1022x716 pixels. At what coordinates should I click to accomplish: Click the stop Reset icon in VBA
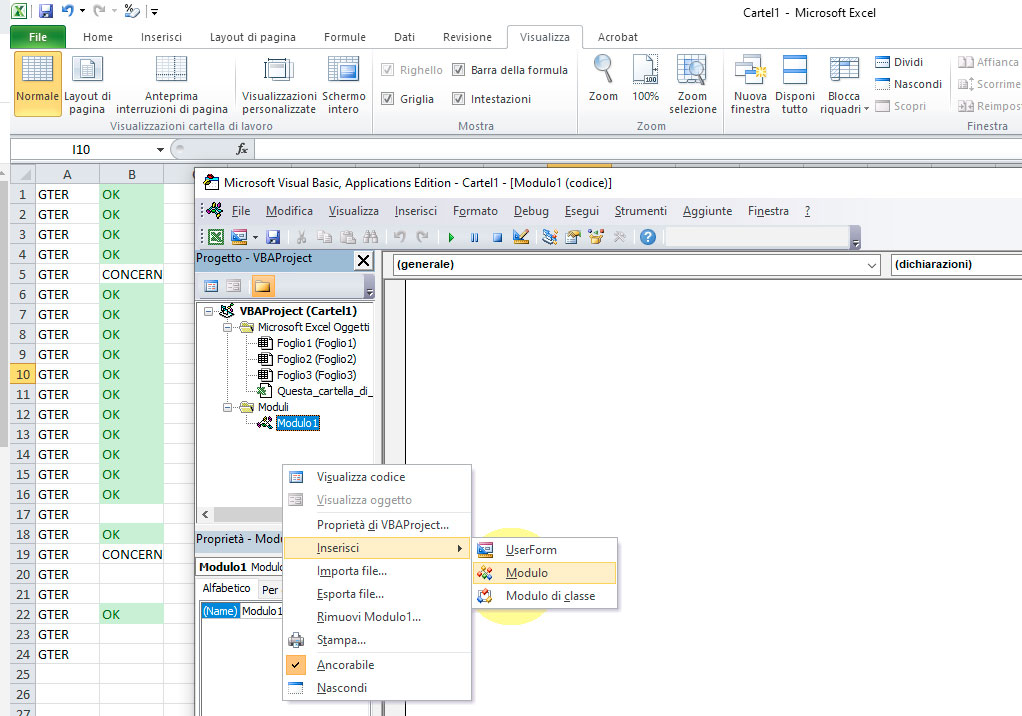click(497, 238)
